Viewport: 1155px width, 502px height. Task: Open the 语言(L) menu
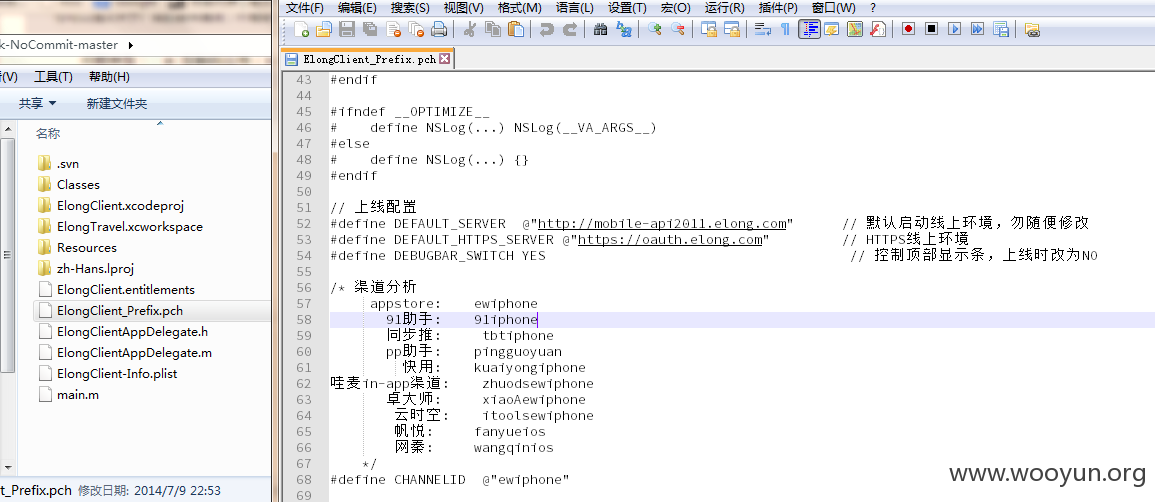(x=575, y=7)
